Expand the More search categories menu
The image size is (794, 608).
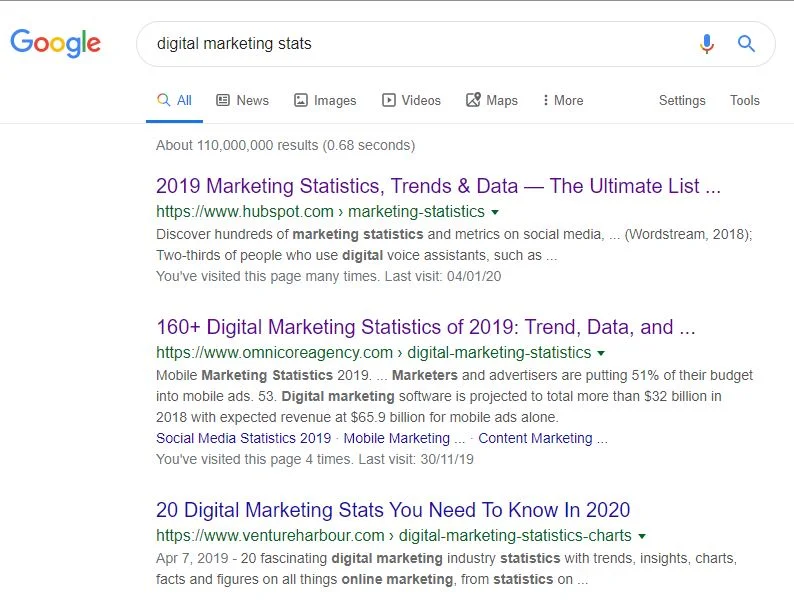coord(563,100)
